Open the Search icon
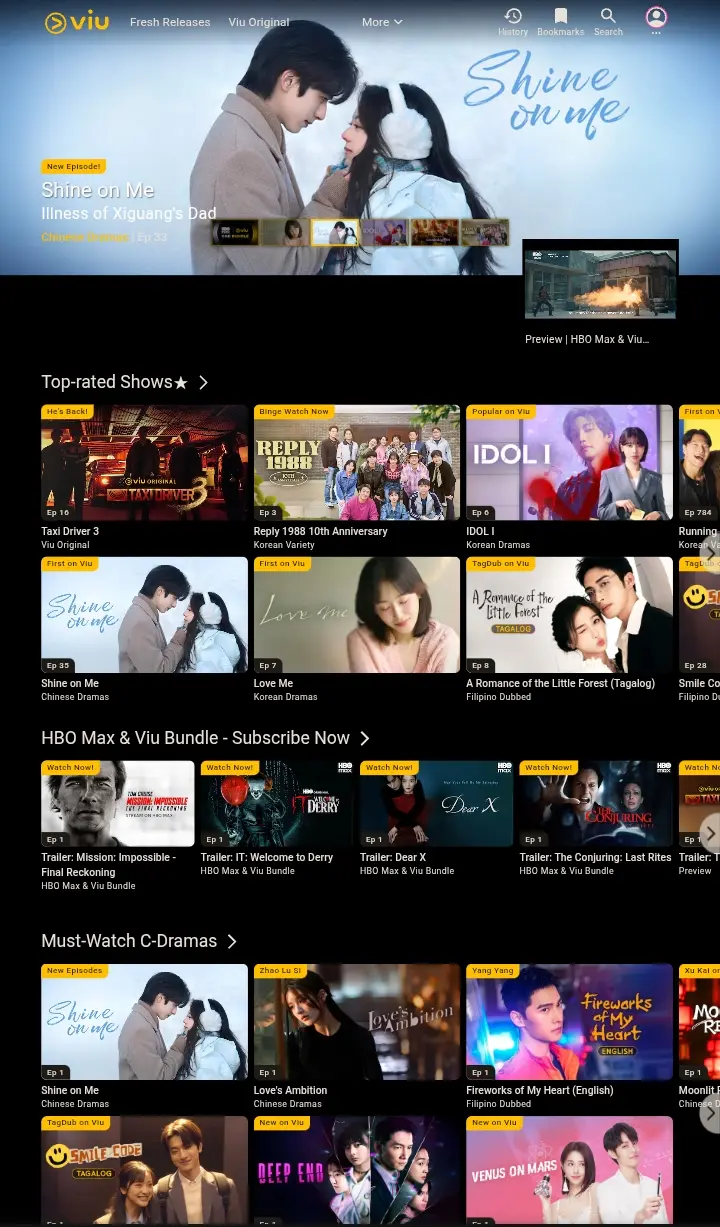Viewport: 720px width, 1227px height. (608, 21)
